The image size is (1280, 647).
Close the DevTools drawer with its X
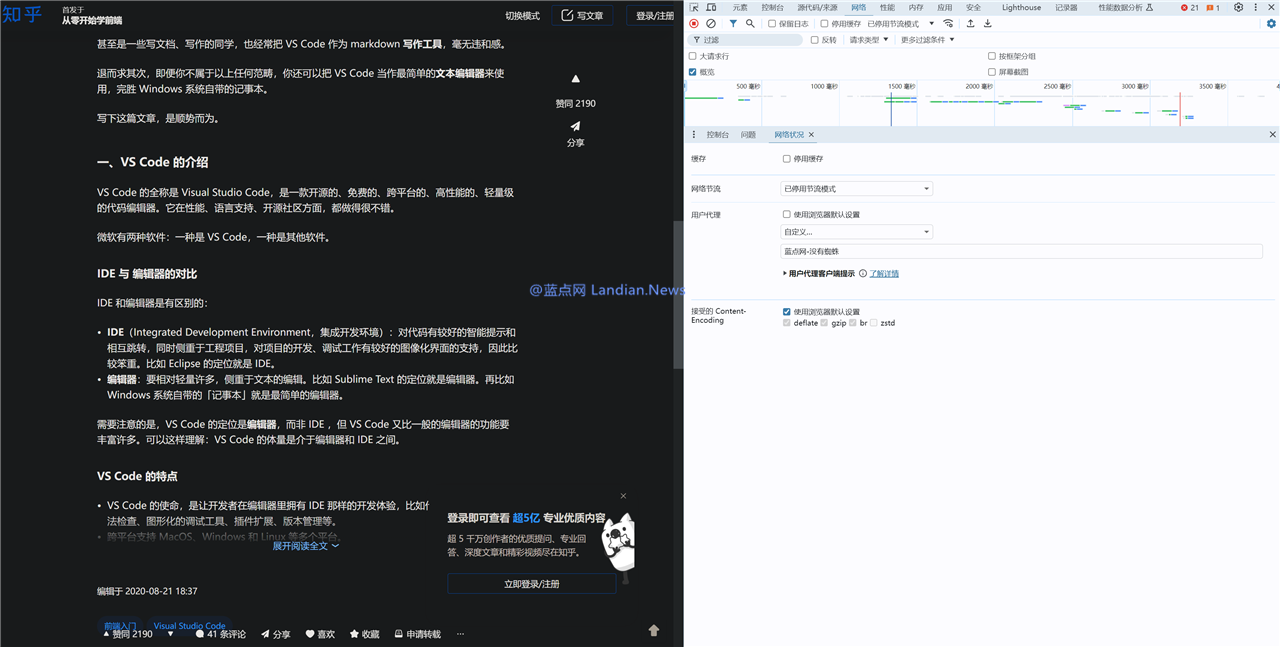tap(1273, 134)
